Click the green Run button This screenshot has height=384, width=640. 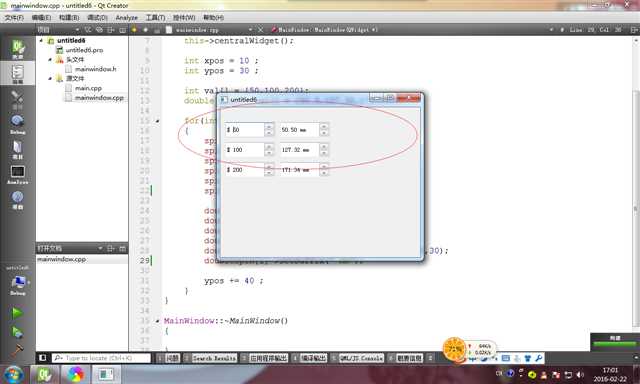[x=17, y=313]
